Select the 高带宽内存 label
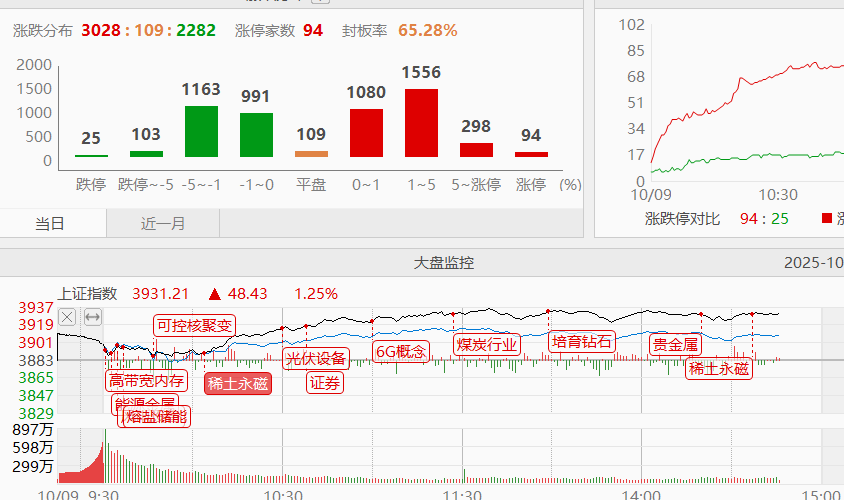This screenshot has height=500, width=844. (x=146, y=380)
